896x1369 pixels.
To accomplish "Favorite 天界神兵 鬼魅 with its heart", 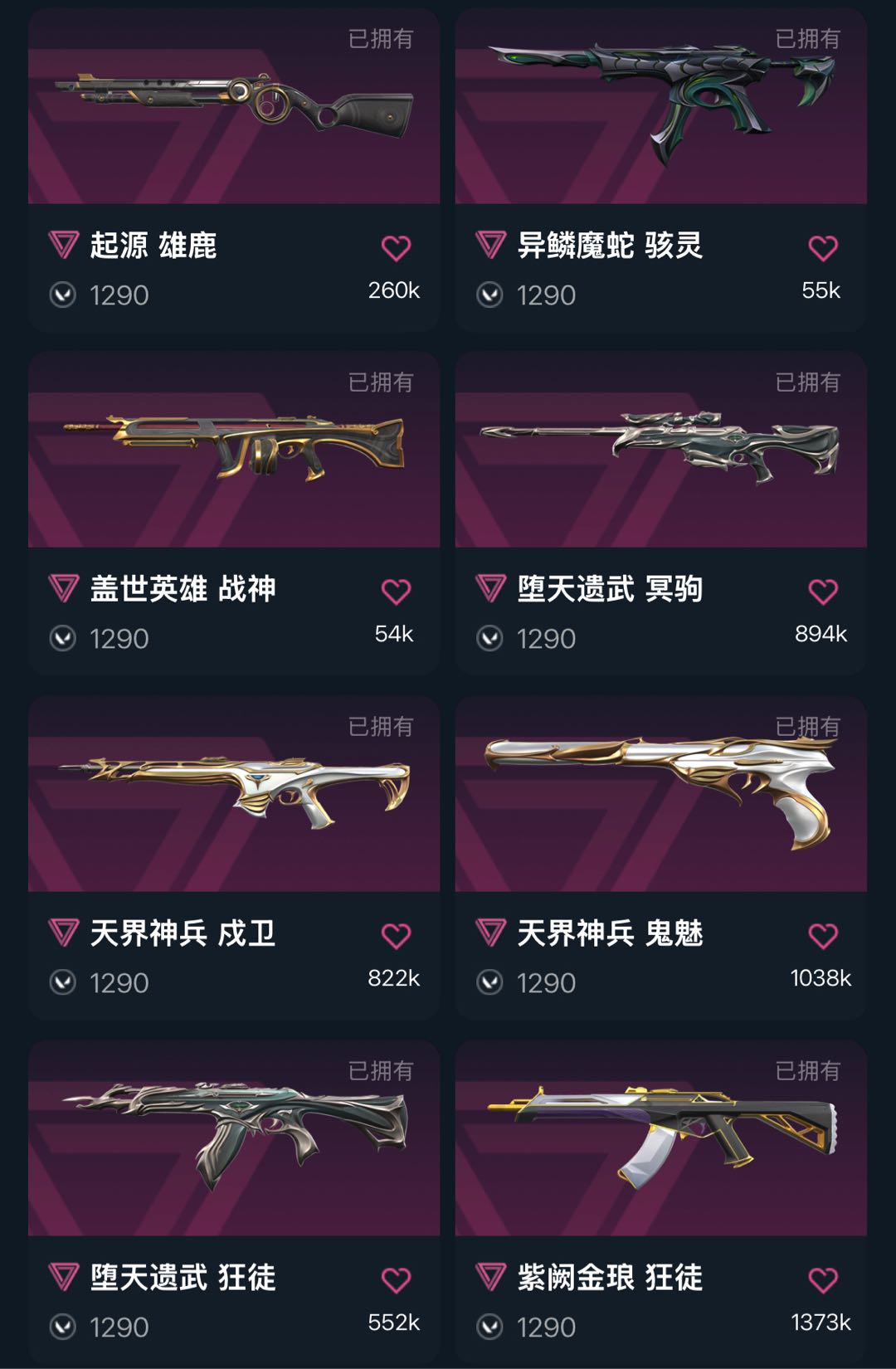I will [823, 936].
